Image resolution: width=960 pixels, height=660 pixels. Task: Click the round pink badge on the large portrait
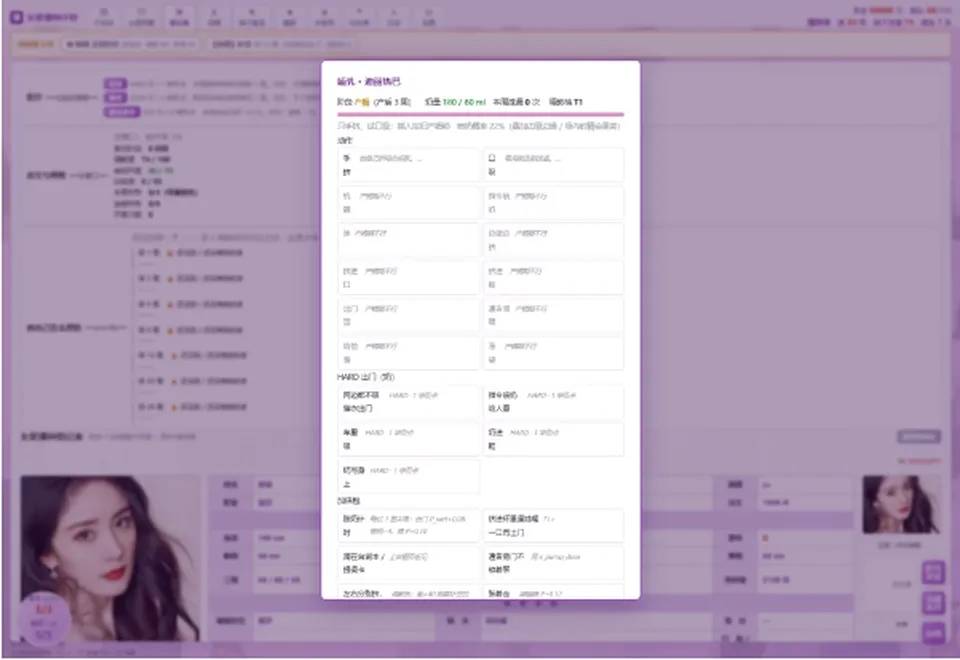(44, 620)
